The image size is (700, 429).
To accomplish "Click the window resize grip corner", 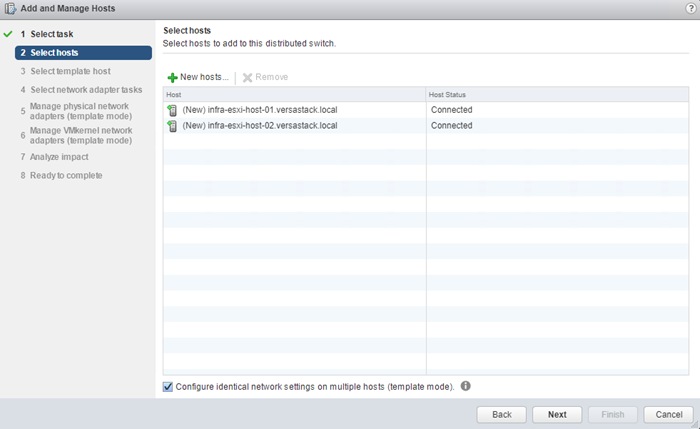I will (x=695, y=424).
